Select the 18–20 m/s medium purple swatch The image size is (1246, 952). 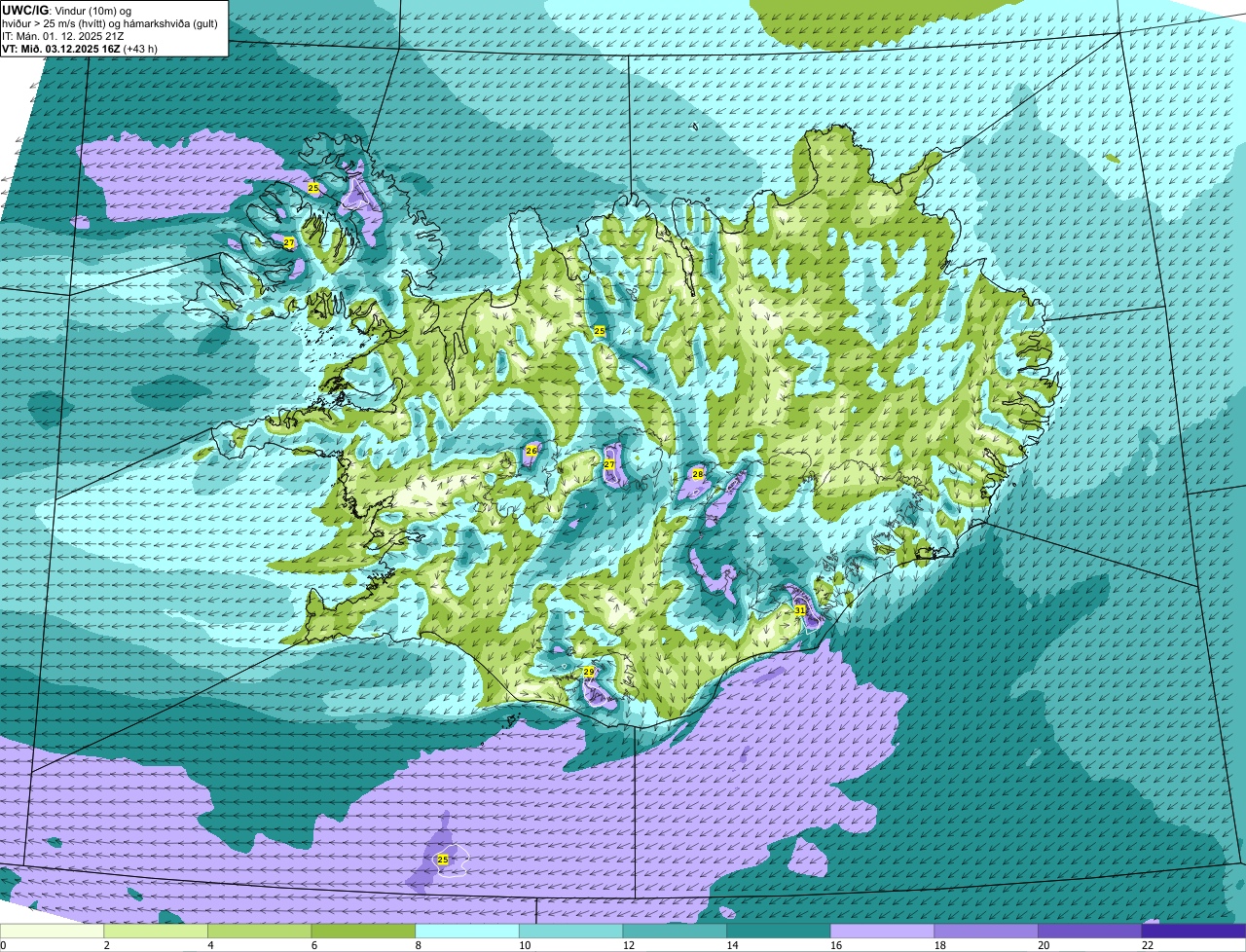[x=985, y=931]
